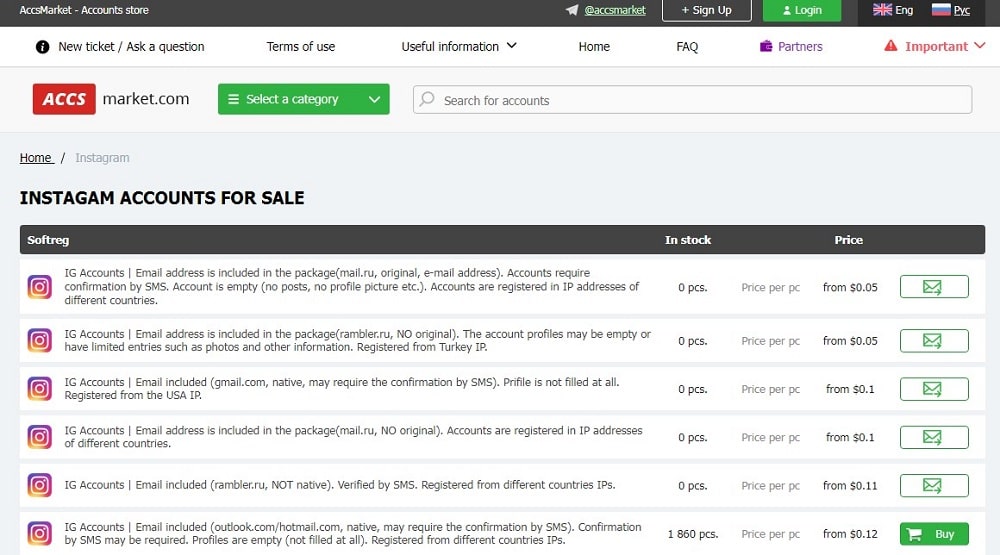
Task: Click the red warning triangle icon
Action: 890,46
